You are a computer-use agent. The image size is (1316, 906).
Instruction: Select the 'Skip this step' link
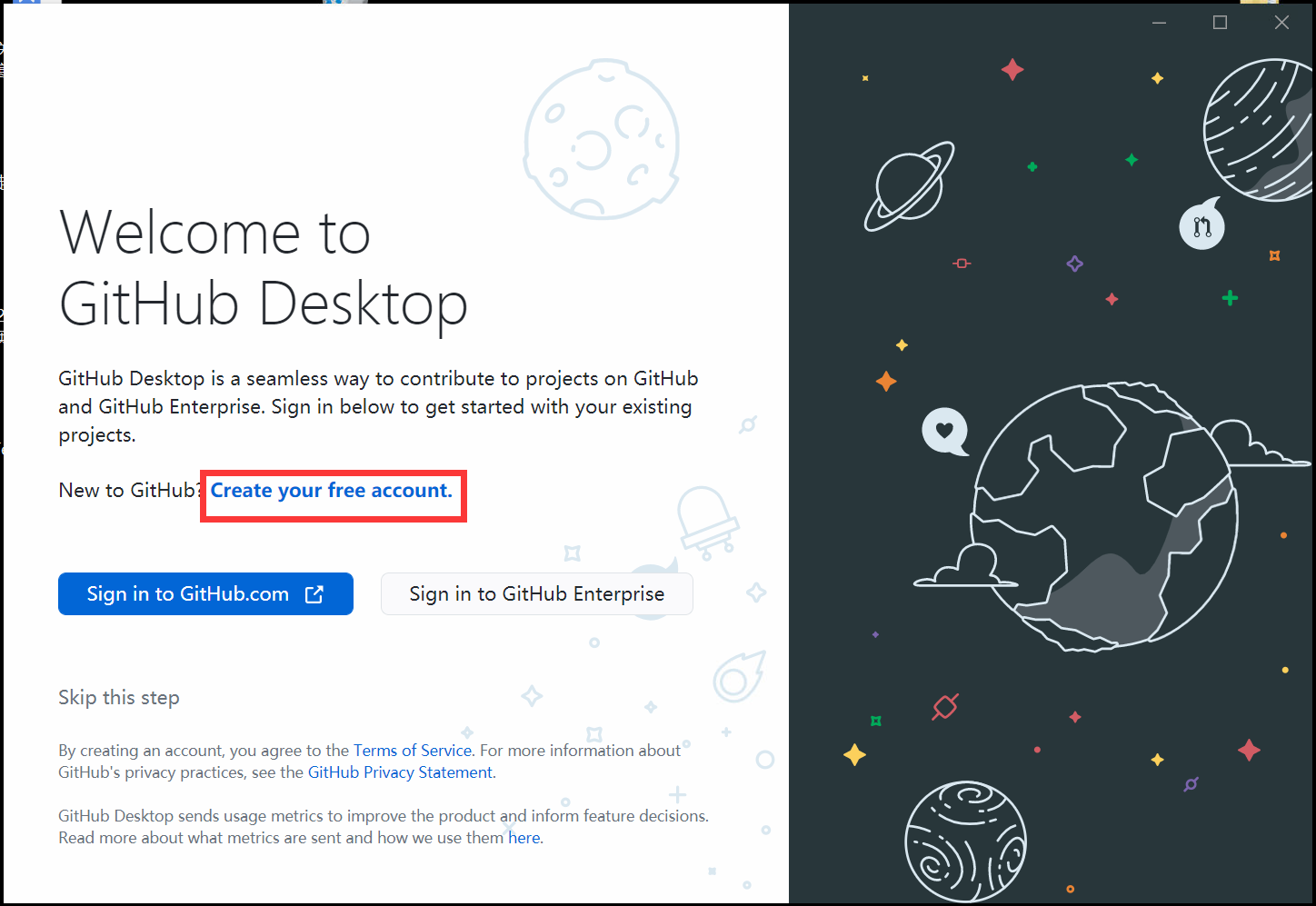tap(119, 697)
